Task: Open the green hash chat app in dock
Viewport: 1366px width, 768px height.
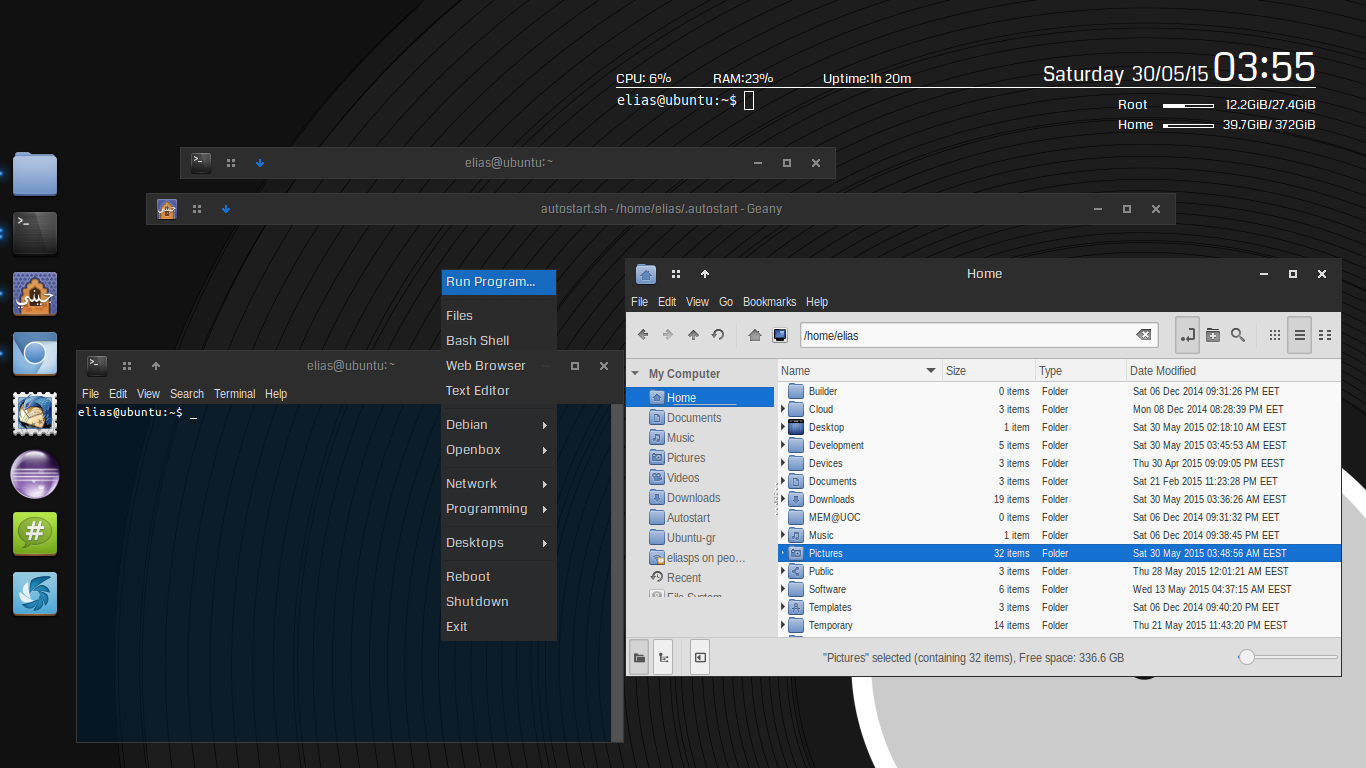Action: 35,534
